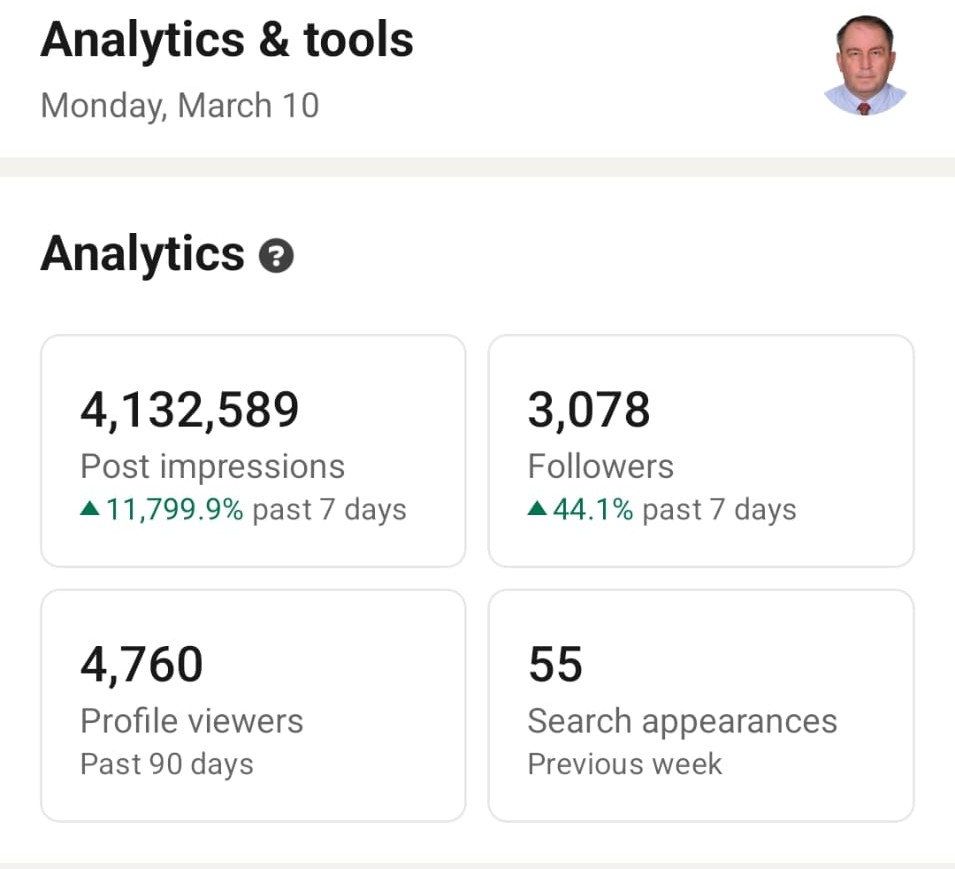Click the Post impressions label text
The height and width of the screenshot is (869, 955).
[x=213, y=466]
